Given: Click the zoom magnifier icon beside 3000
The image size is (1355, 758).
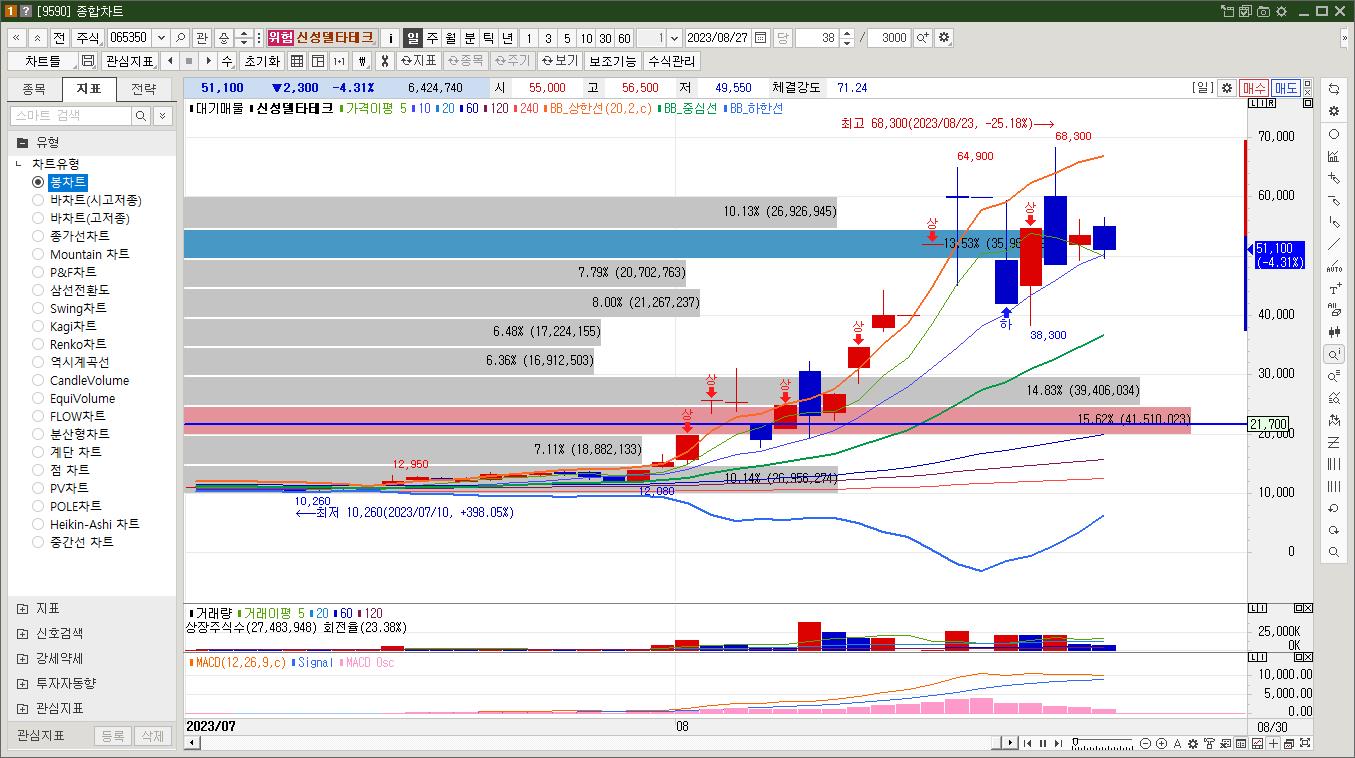Looking at the screenshot, I should (x=922, y=38).
